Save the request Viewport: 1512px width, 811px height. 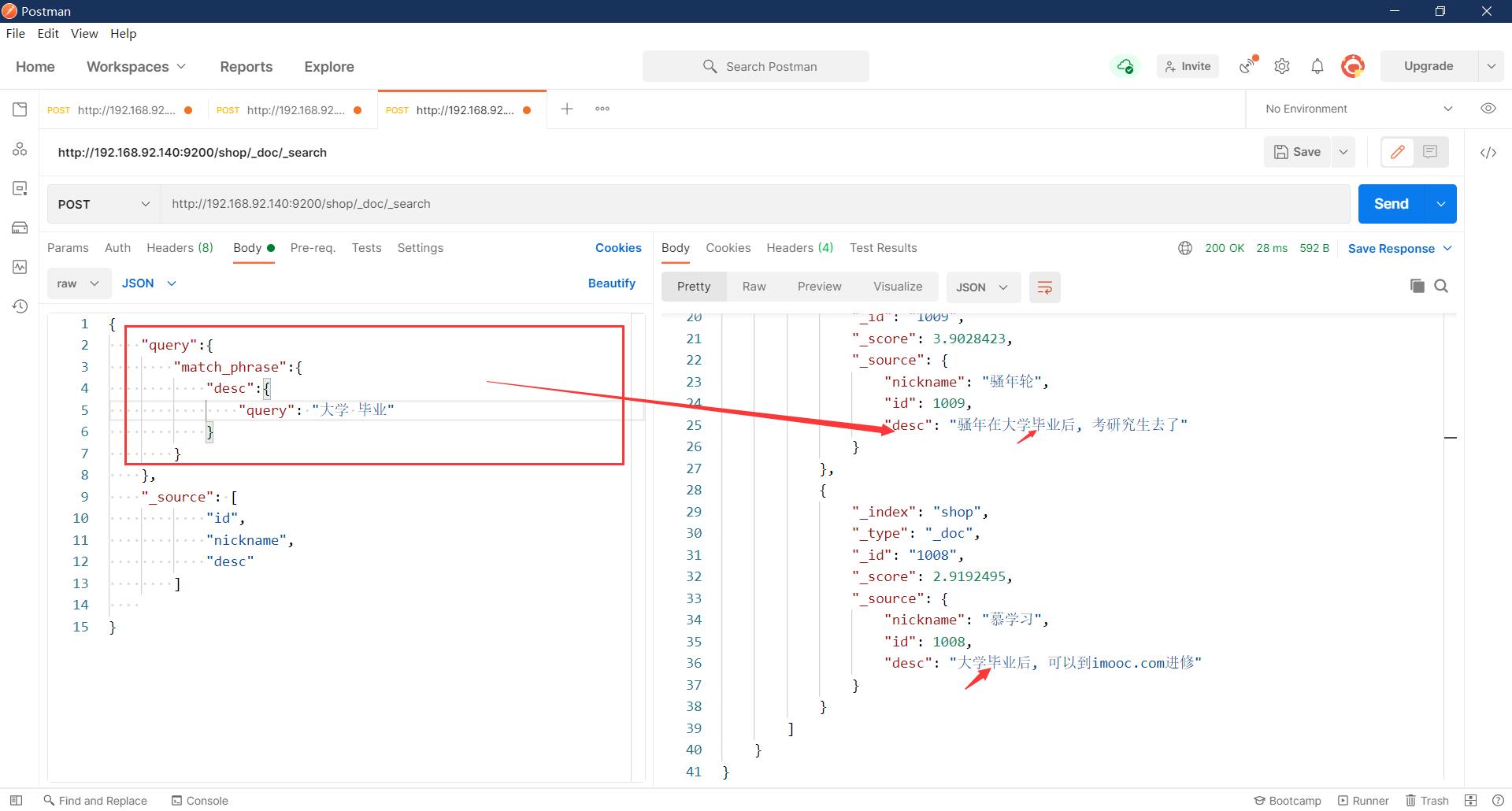coord(1298,152)
